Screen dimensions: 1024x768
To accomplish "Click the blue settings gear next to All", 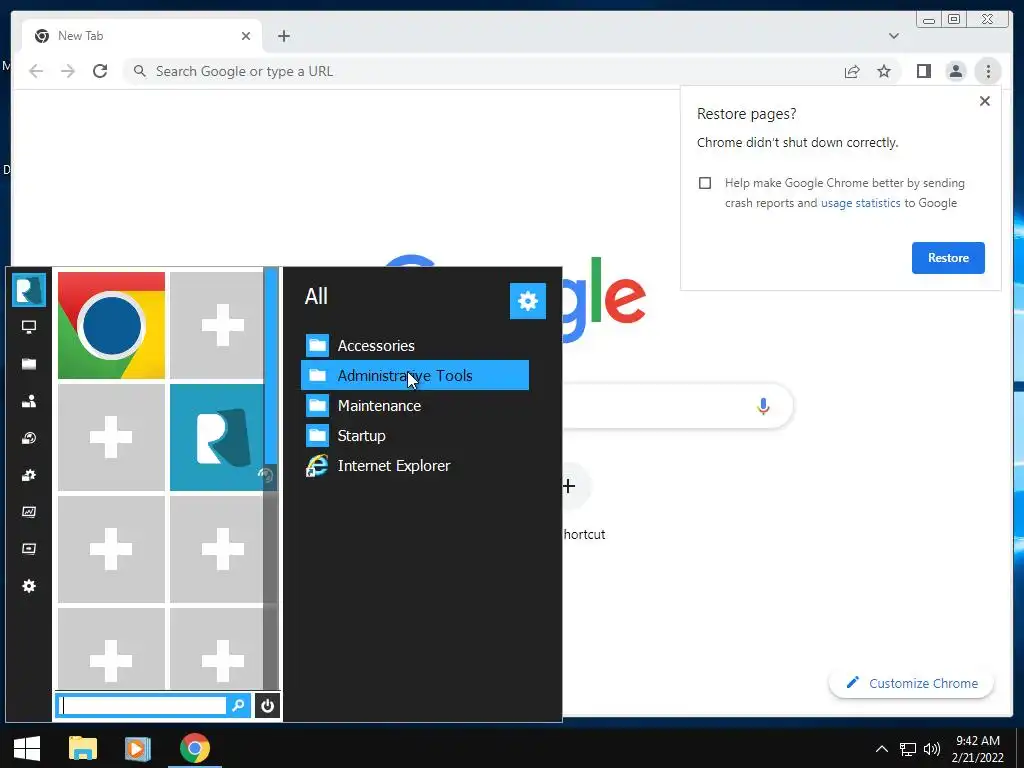I will 528,301.
